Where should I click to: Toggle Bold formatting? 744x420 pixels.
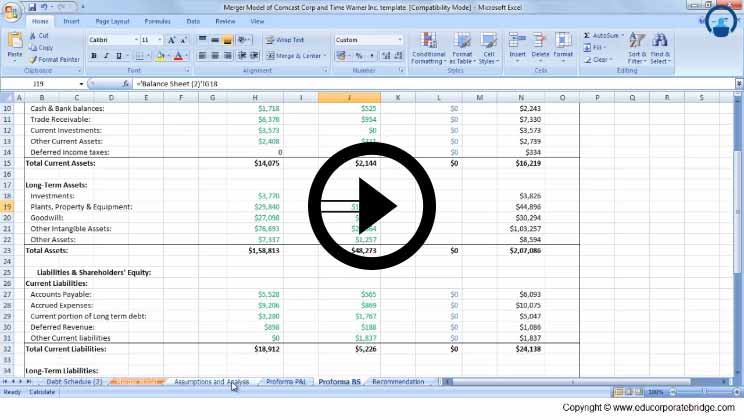point(93,56)
